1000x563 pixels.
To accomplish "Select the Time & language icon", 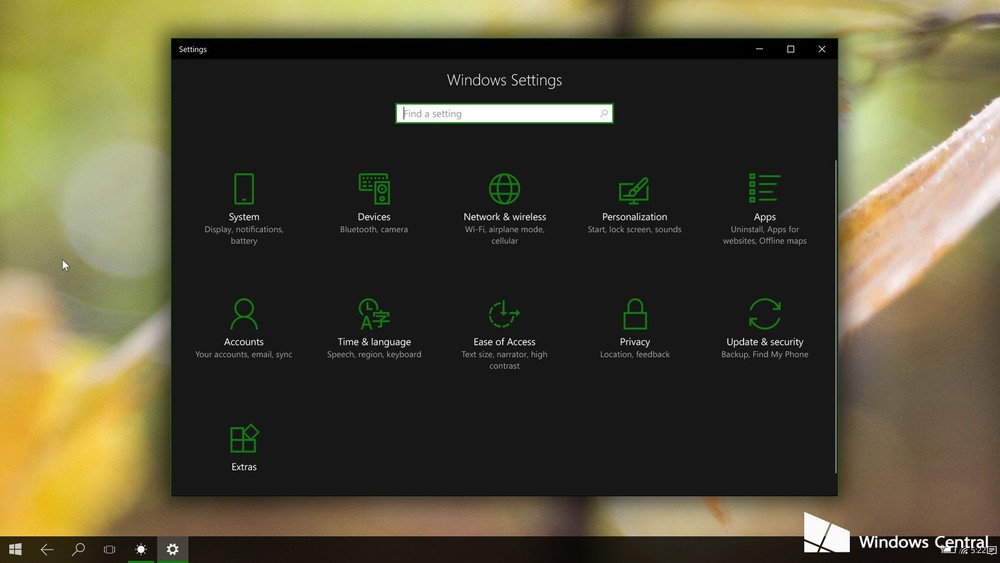I will click(374, 314).
